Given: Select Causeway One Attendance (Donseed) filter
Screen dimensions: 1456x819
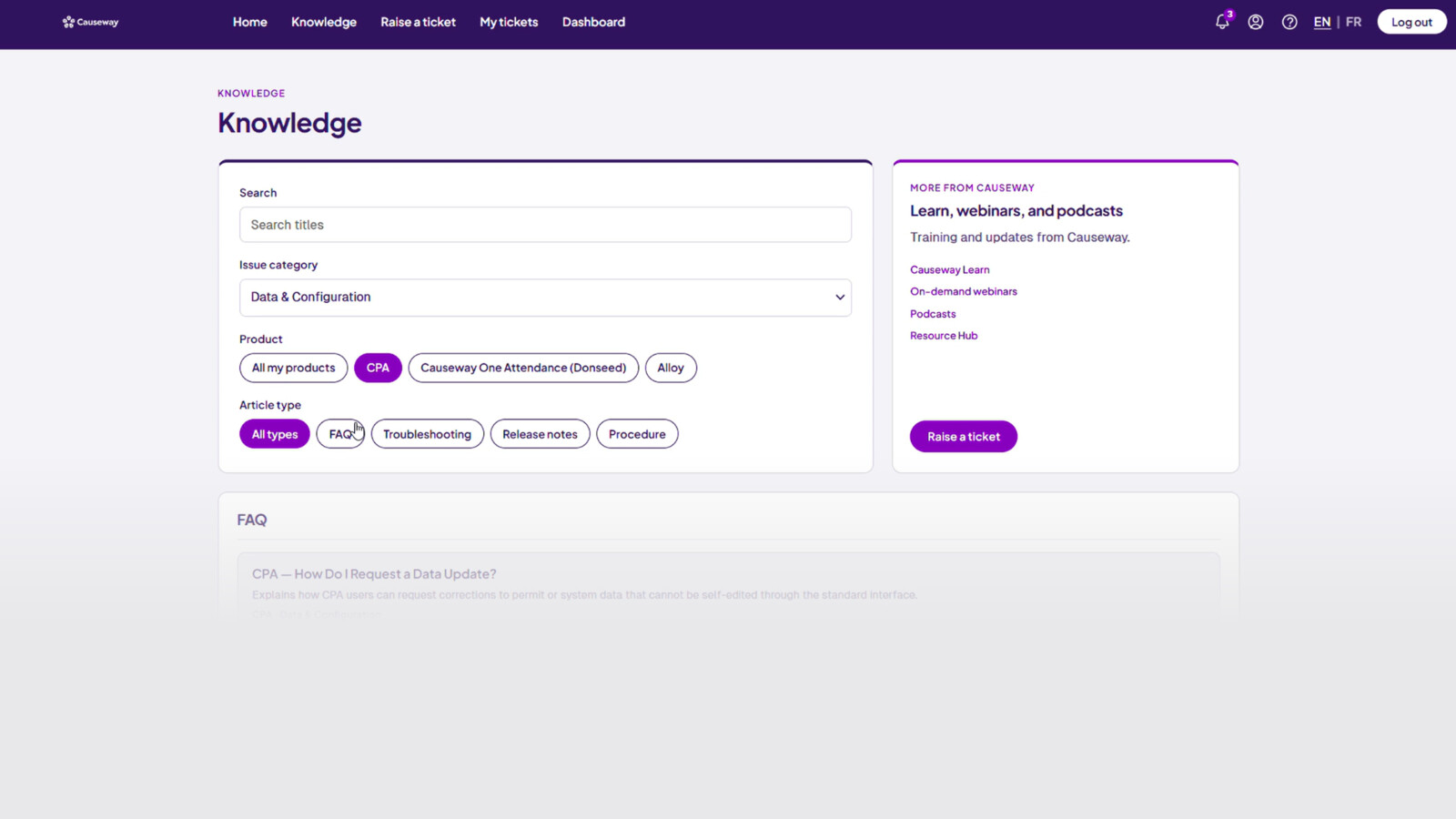Looking at the screenshot, I should 523,368.
